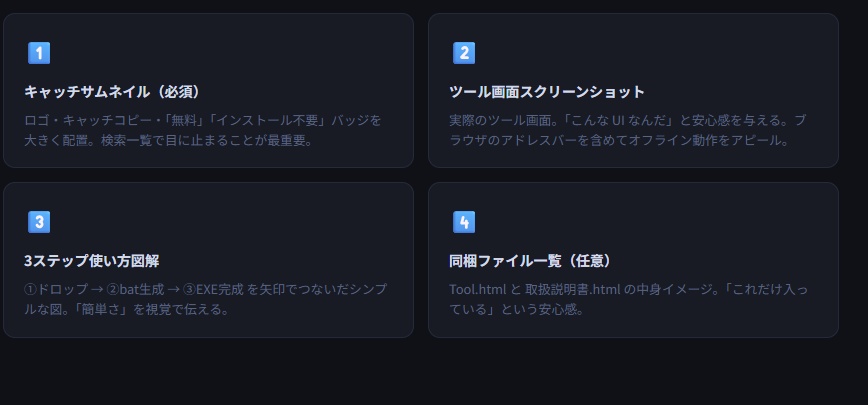Click the blue number 3 badge icon

(38, 222)
